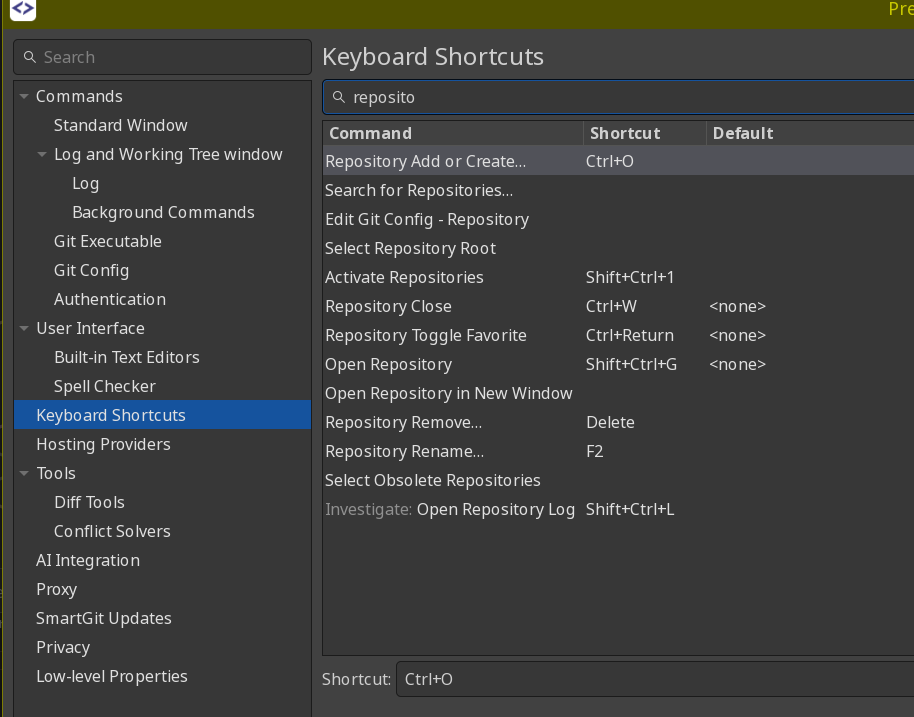
Task: Open the Git Executable preferences page
Action: point(107,241)
